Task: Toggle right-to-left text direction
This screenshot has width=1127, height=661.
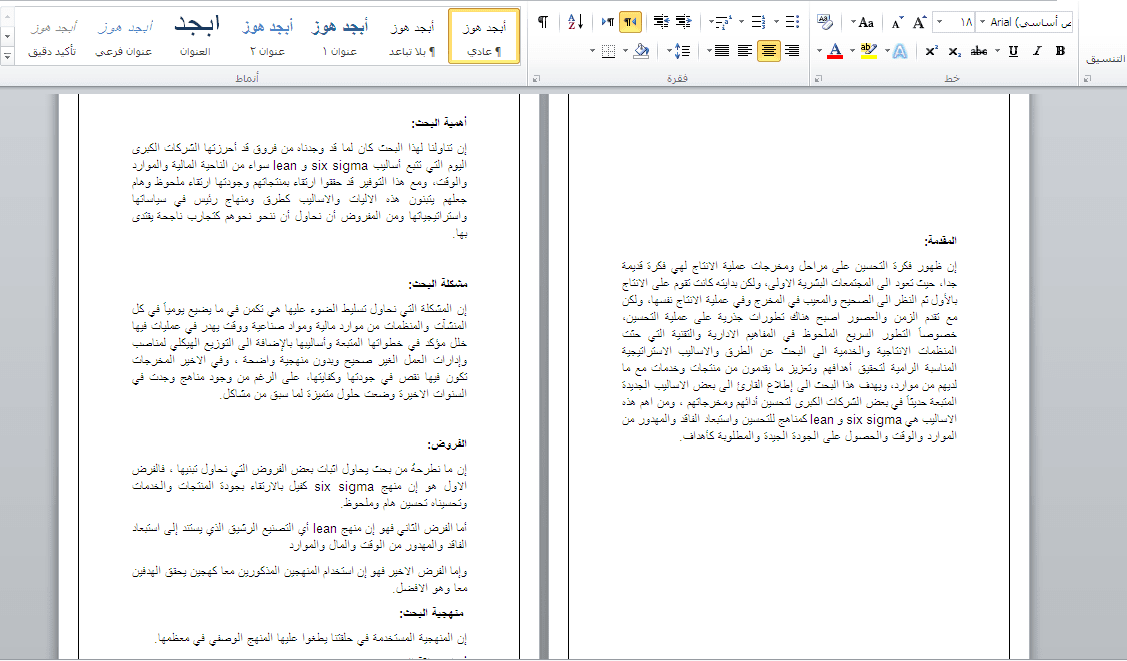Action: pos(630,22)
